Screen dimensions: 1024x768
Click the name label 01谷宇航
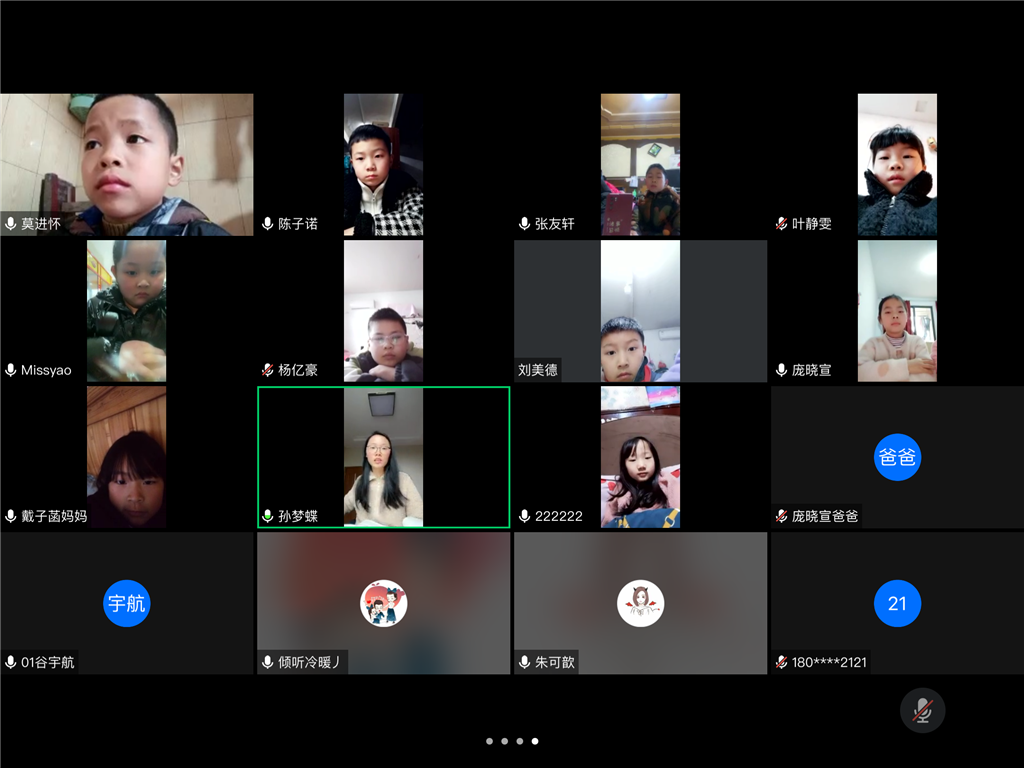coord(48,662)
